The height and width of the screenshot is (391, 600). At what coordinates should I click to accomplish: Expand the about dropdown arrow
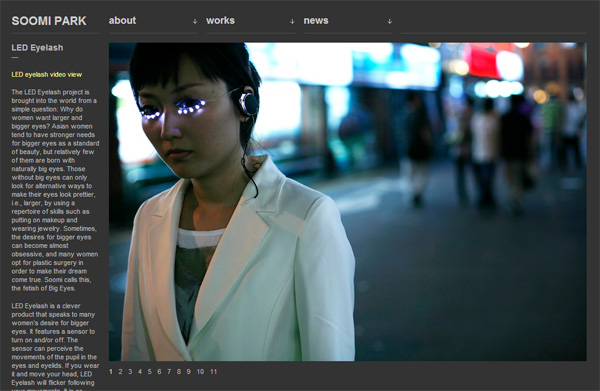[x=195, y=21]
